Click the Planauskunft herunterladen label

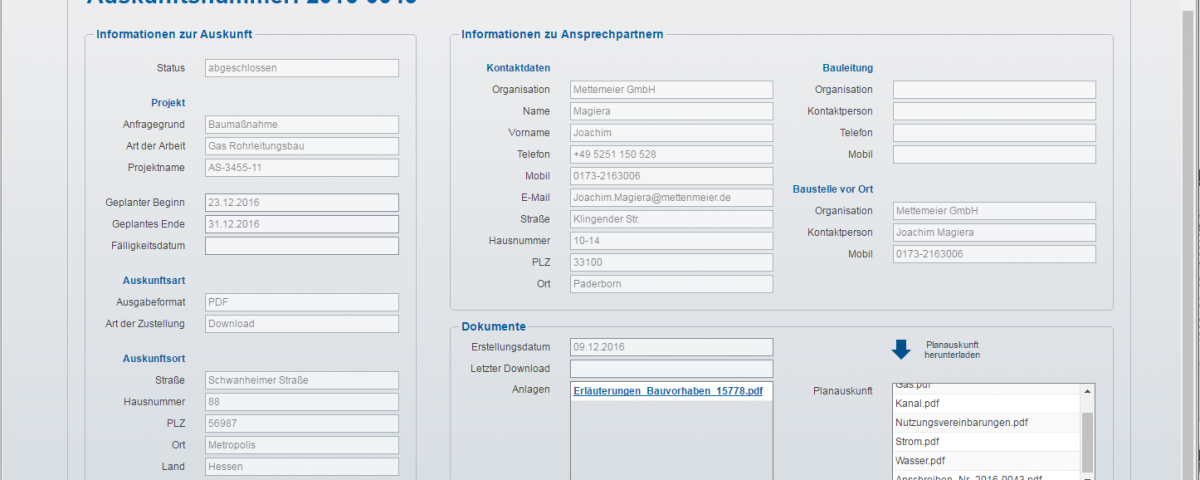point(951,349)
